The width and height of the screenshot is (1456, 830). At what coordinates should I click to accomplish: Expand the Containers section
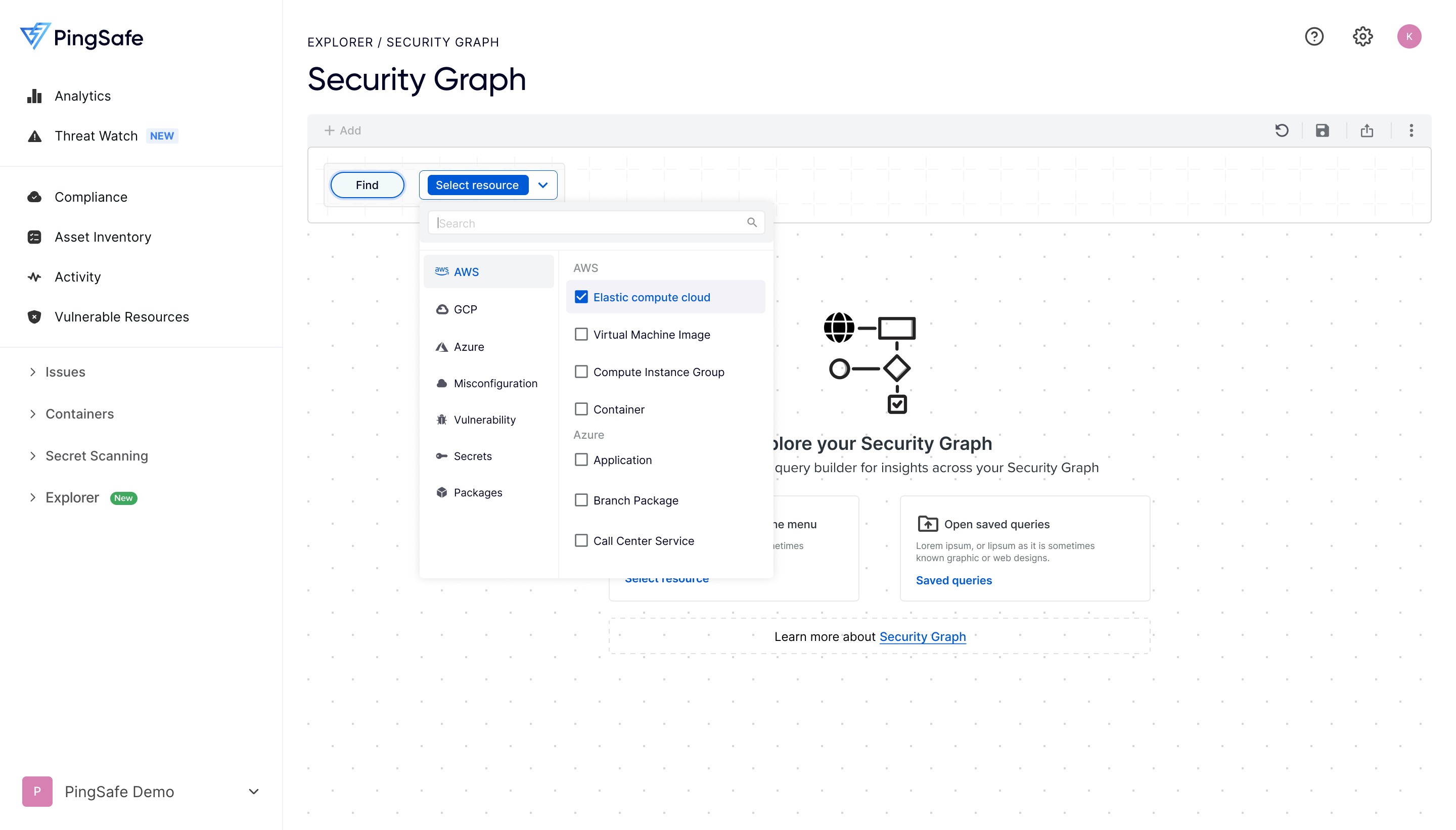[x=33, y=414]
